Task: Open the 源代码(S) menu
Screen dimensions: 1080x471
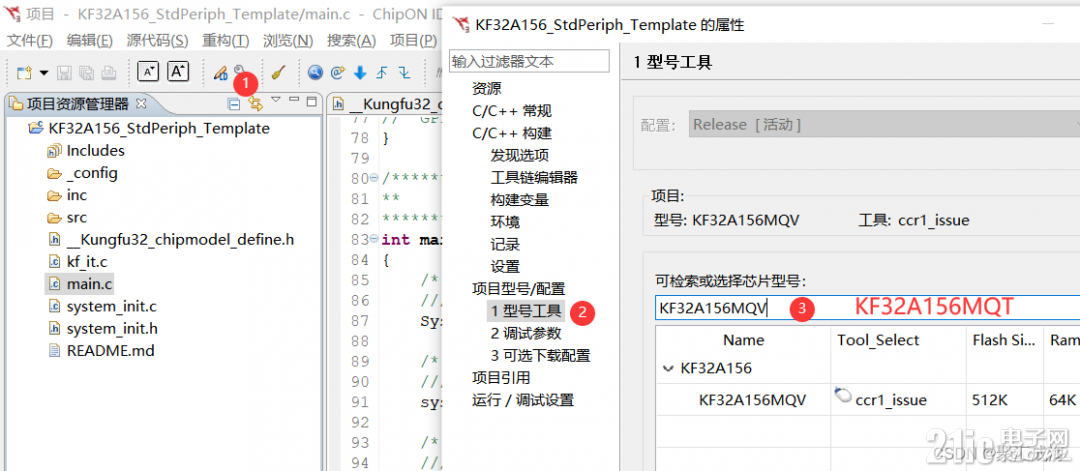Action: 157,41
